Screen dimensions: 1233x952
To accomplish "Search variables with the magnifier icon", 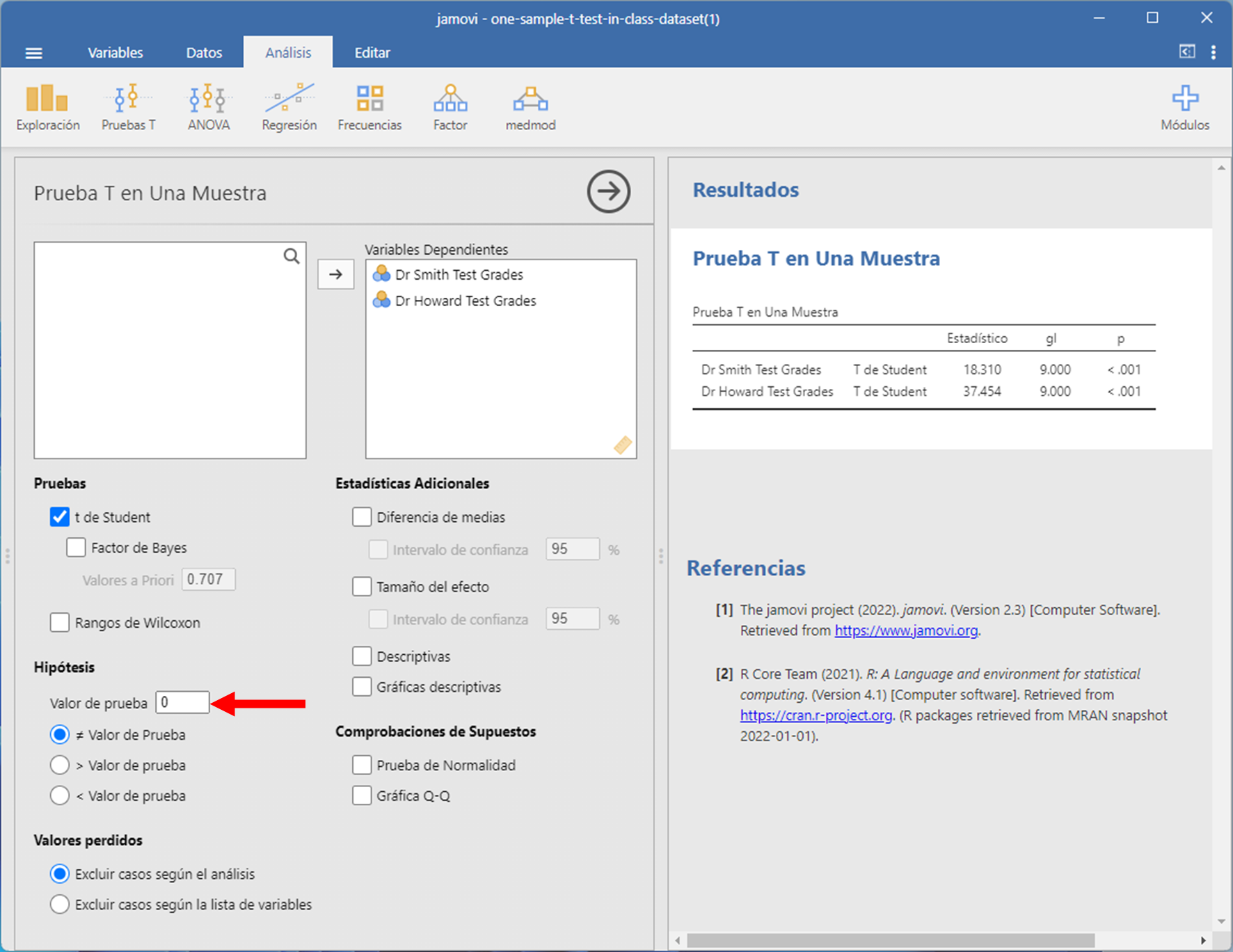I will tap(292, 256).
